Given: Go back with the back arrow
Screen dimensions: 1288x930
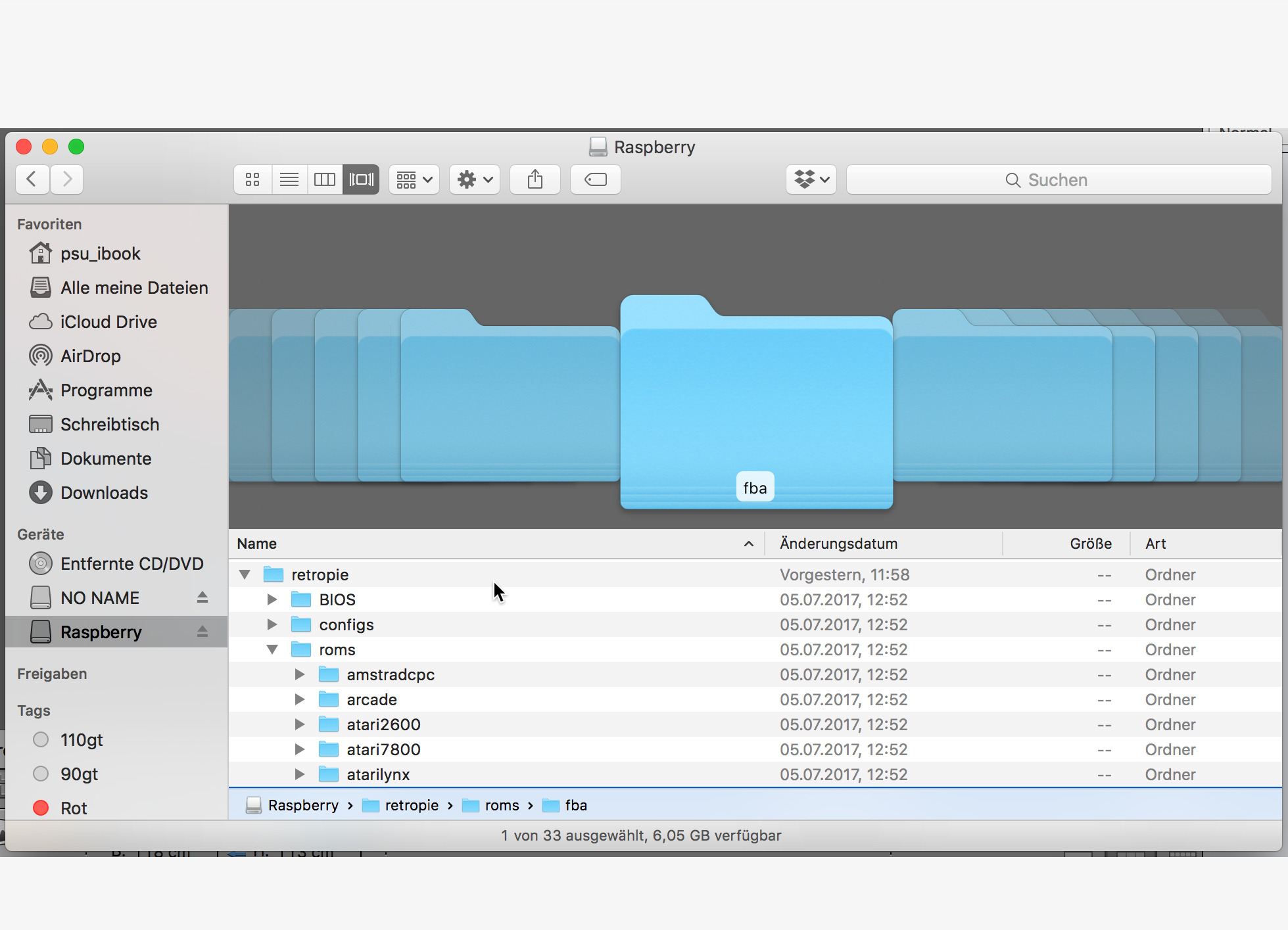Looking at the screenshot, I should pos(32,179).
